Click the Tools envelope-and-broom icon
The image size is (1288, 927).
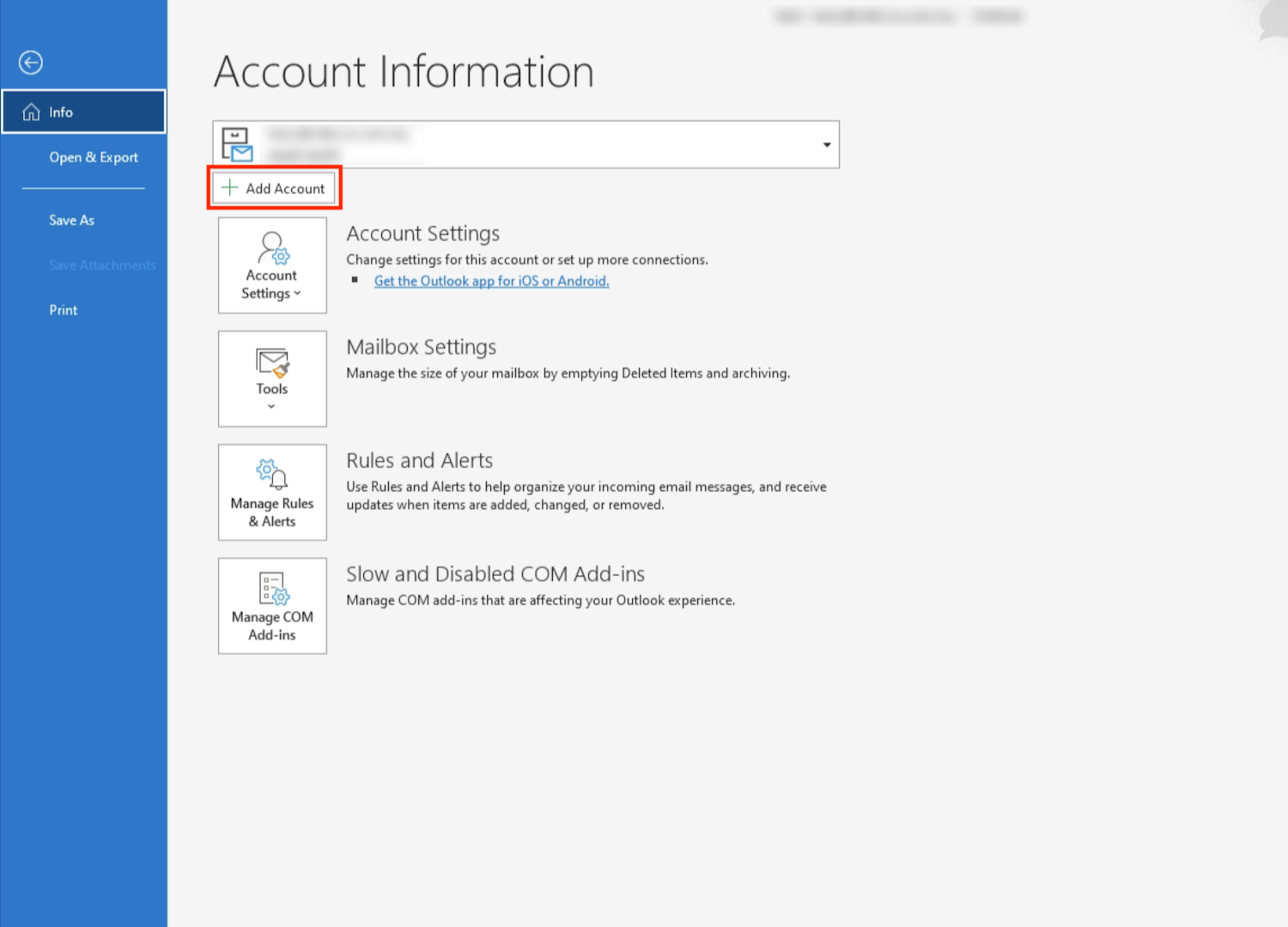point(272,362)
